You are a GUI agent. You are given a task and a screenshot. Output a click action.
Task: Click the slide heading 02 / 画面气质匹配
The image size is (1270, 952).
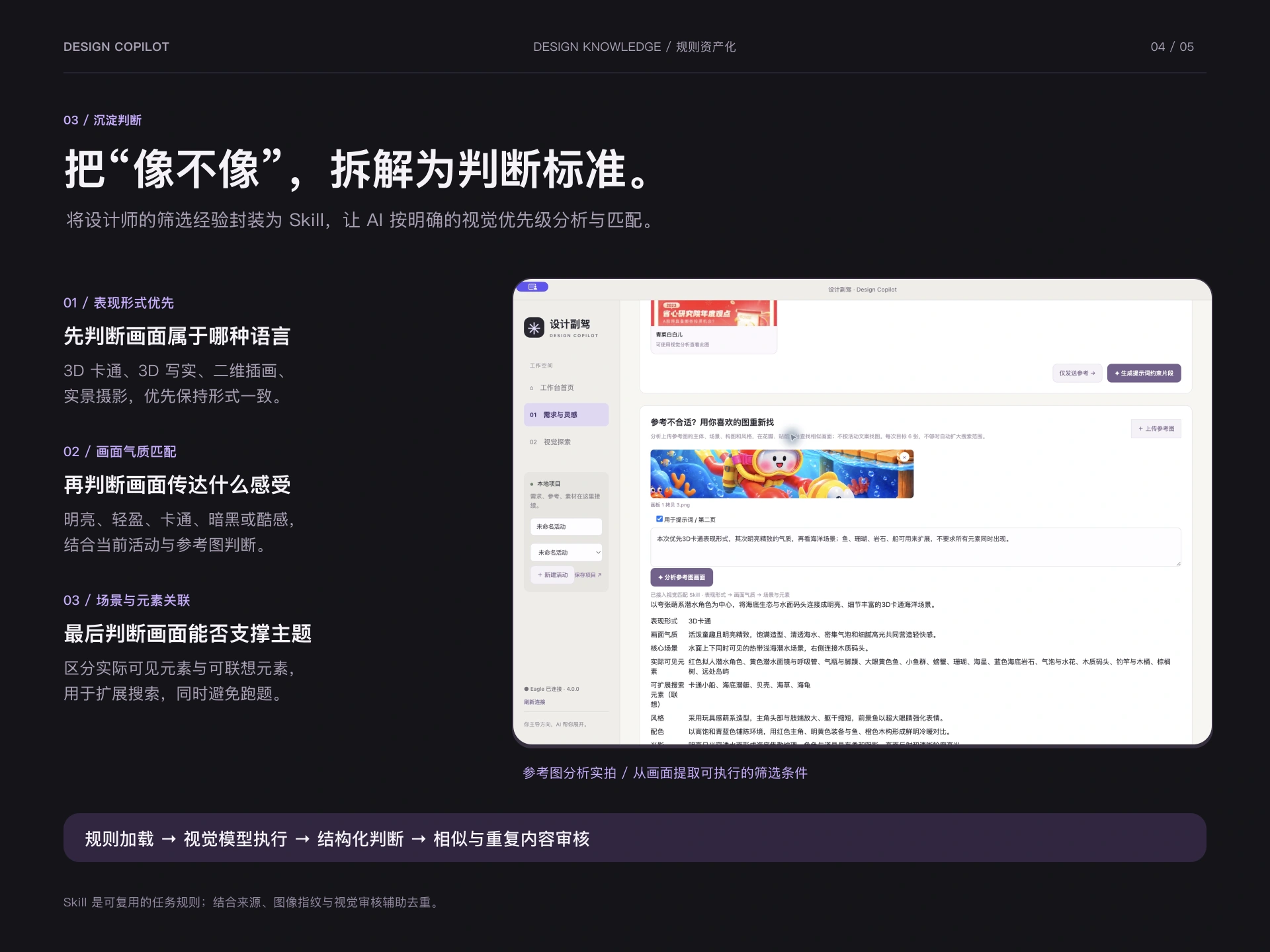tap(120, 452)
